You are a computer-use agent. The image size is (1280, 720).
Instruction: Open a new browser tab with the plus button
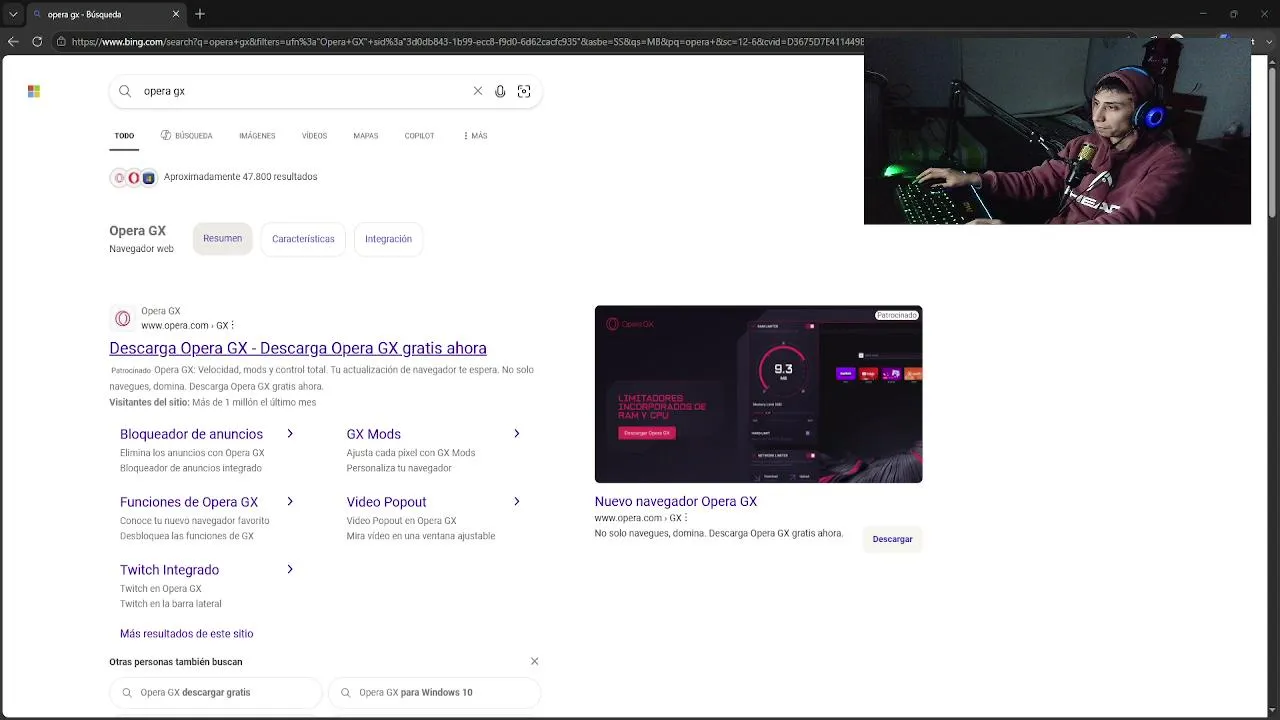point(200,14)
